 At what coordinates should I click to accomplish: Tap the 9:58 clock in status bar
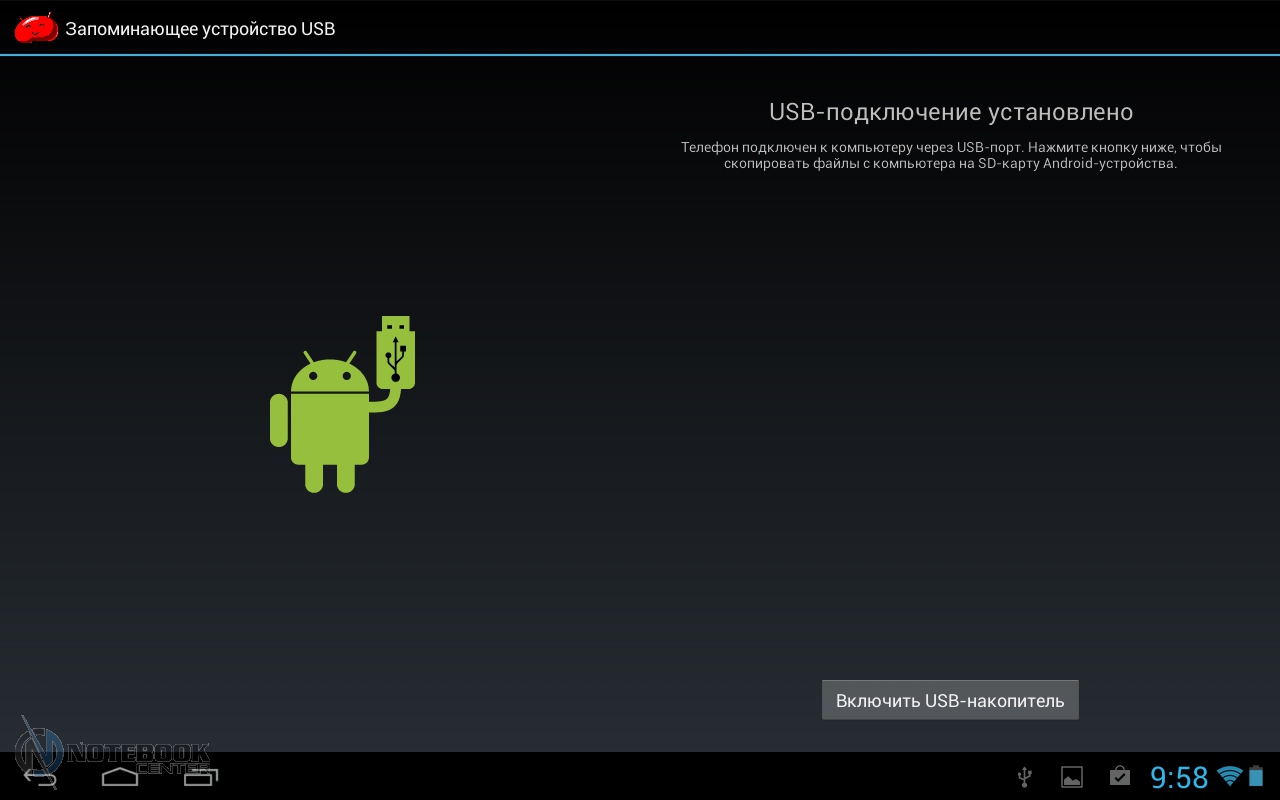1179,777
